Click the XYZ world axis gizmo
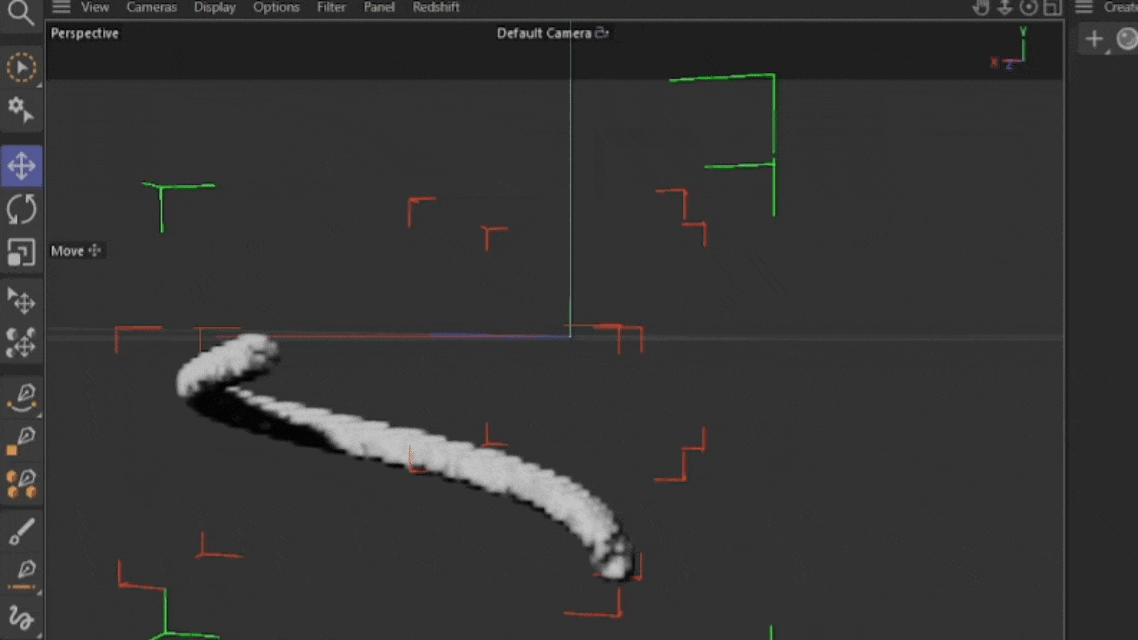 [1010, 49]
